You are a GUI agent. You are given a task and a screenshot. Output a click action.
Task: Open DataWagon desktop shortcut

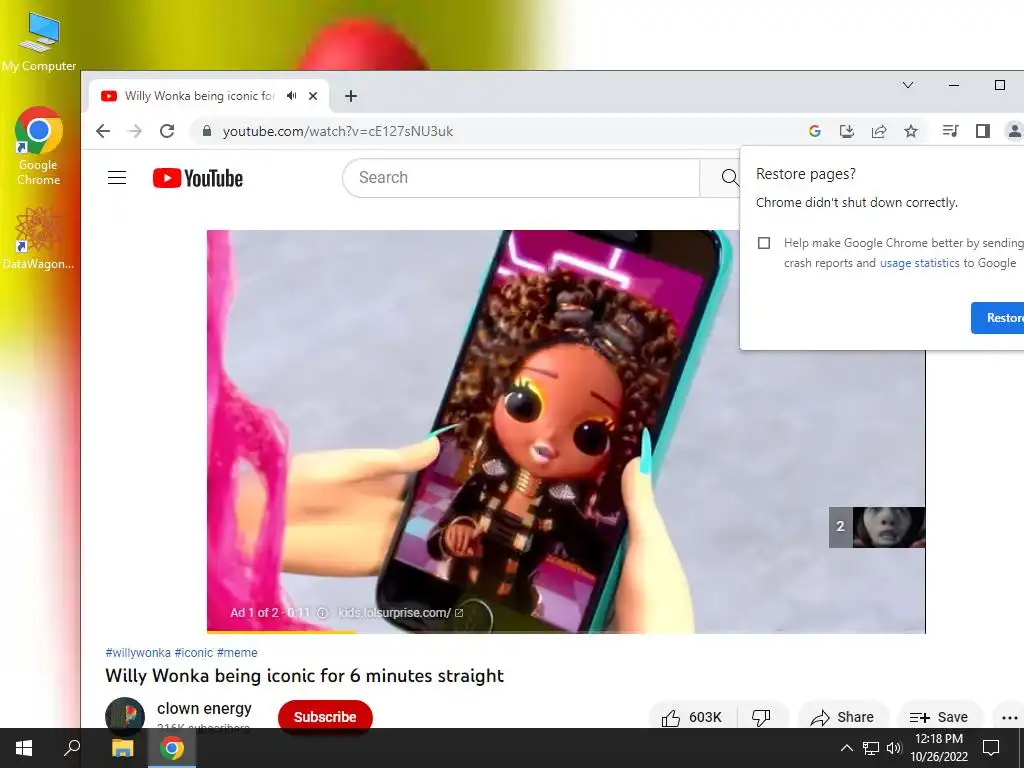(x=39, y=238)
